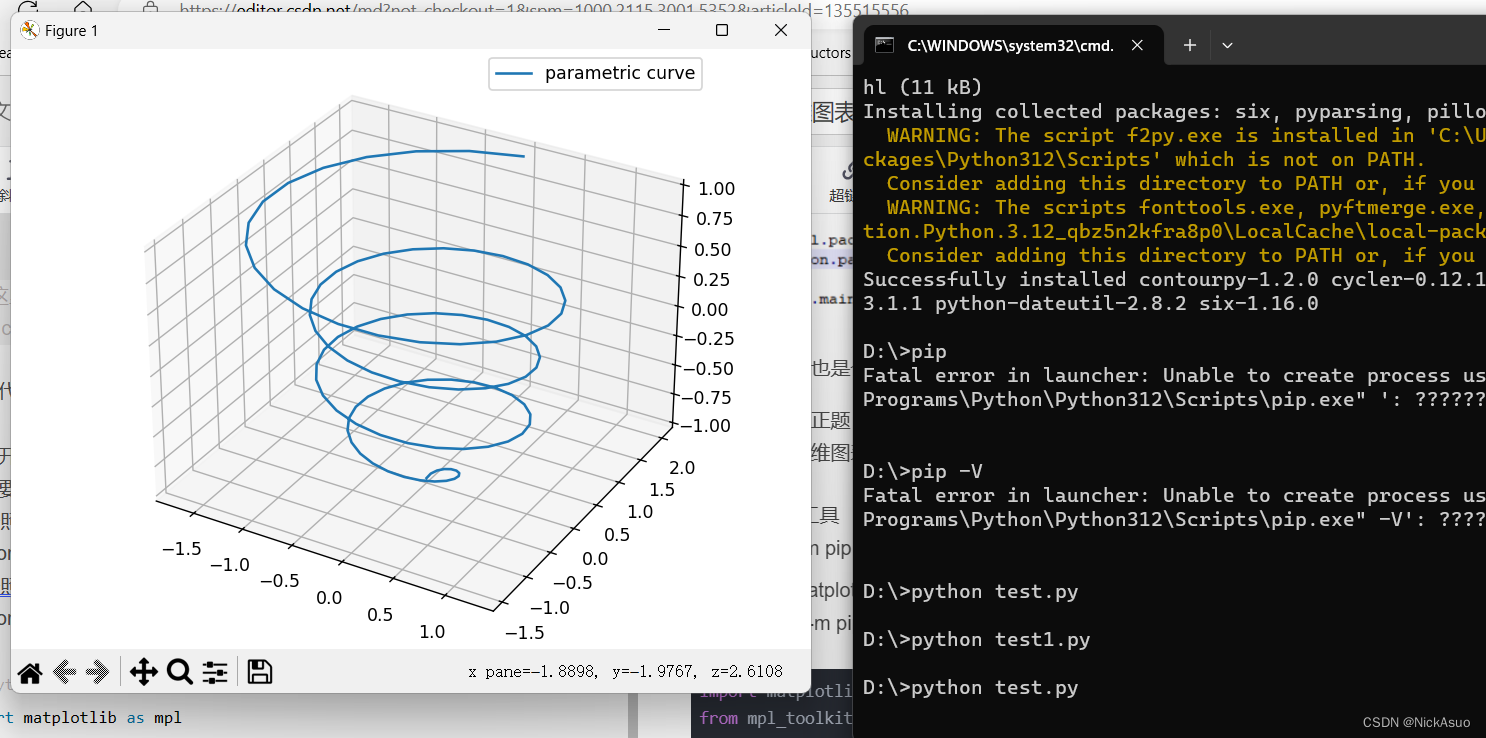Screen dimensions: 1486x738
Task: Click the 'from mpl_toolkit' code line
Action: pos(776,717)
